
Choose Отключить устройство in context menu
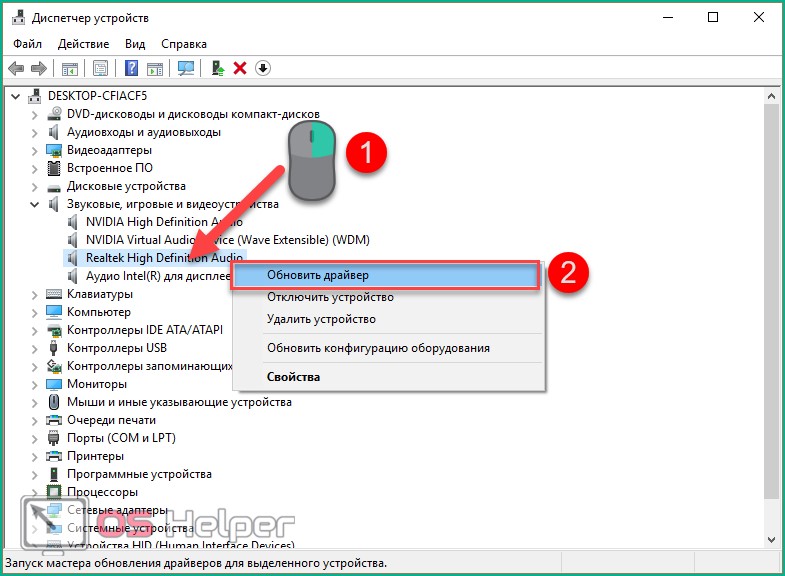tap(388, 297)
